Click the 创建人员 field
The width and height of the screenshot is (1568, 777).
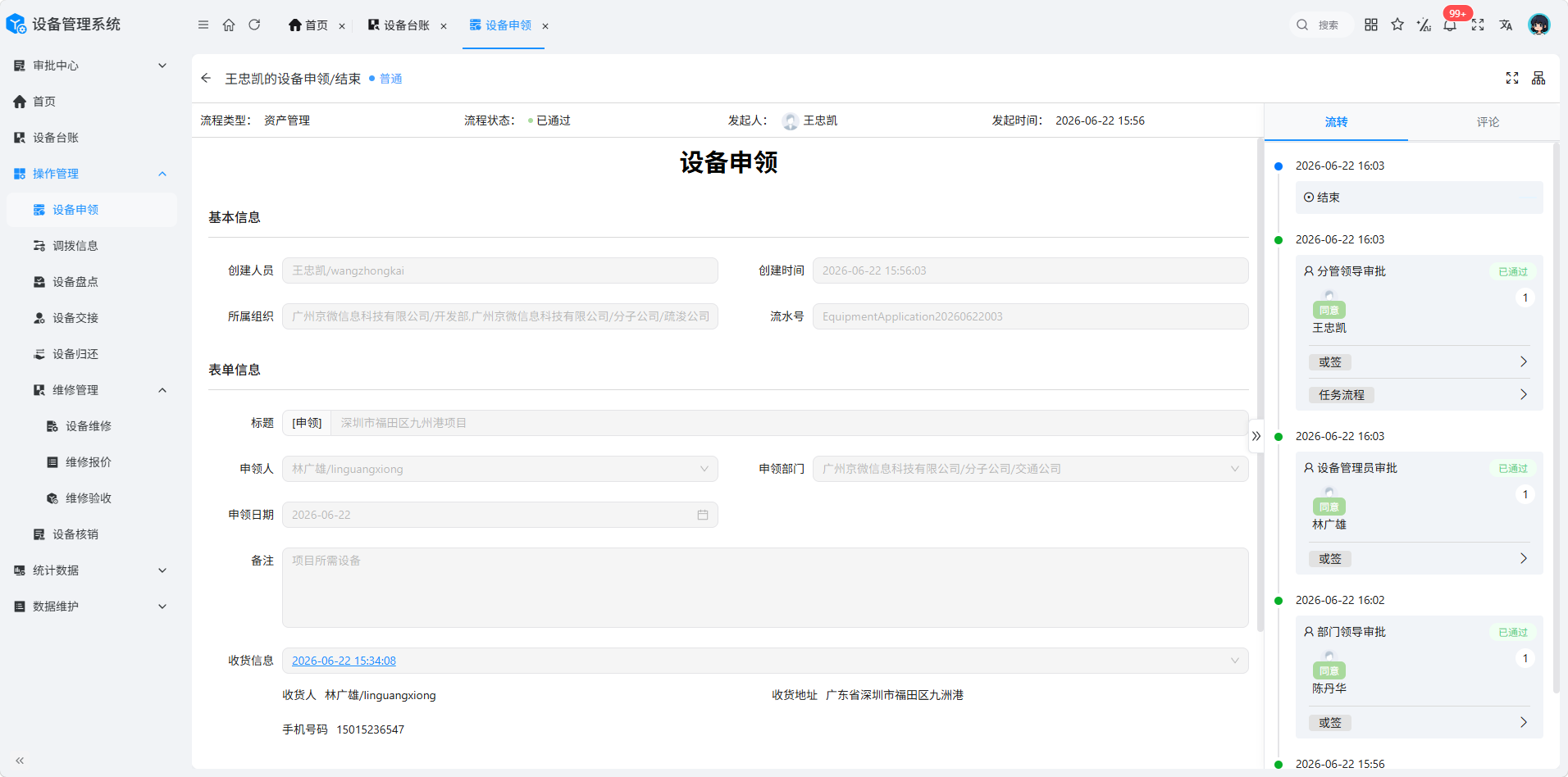[x=500, y=270]
